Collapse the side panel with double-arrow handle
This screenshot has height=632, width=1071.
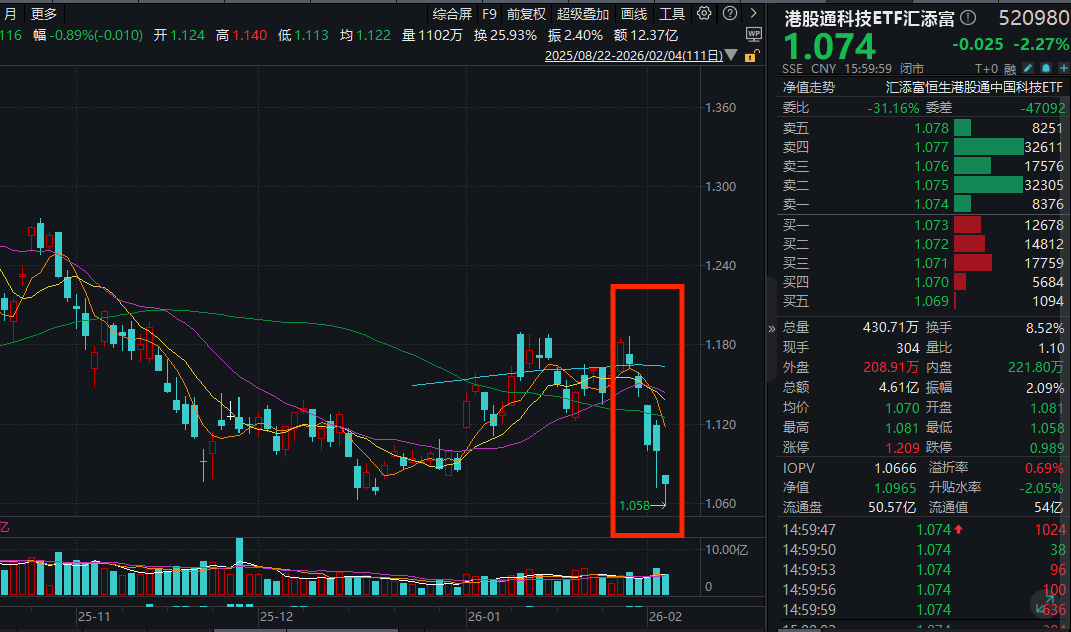tap(771, 328)
